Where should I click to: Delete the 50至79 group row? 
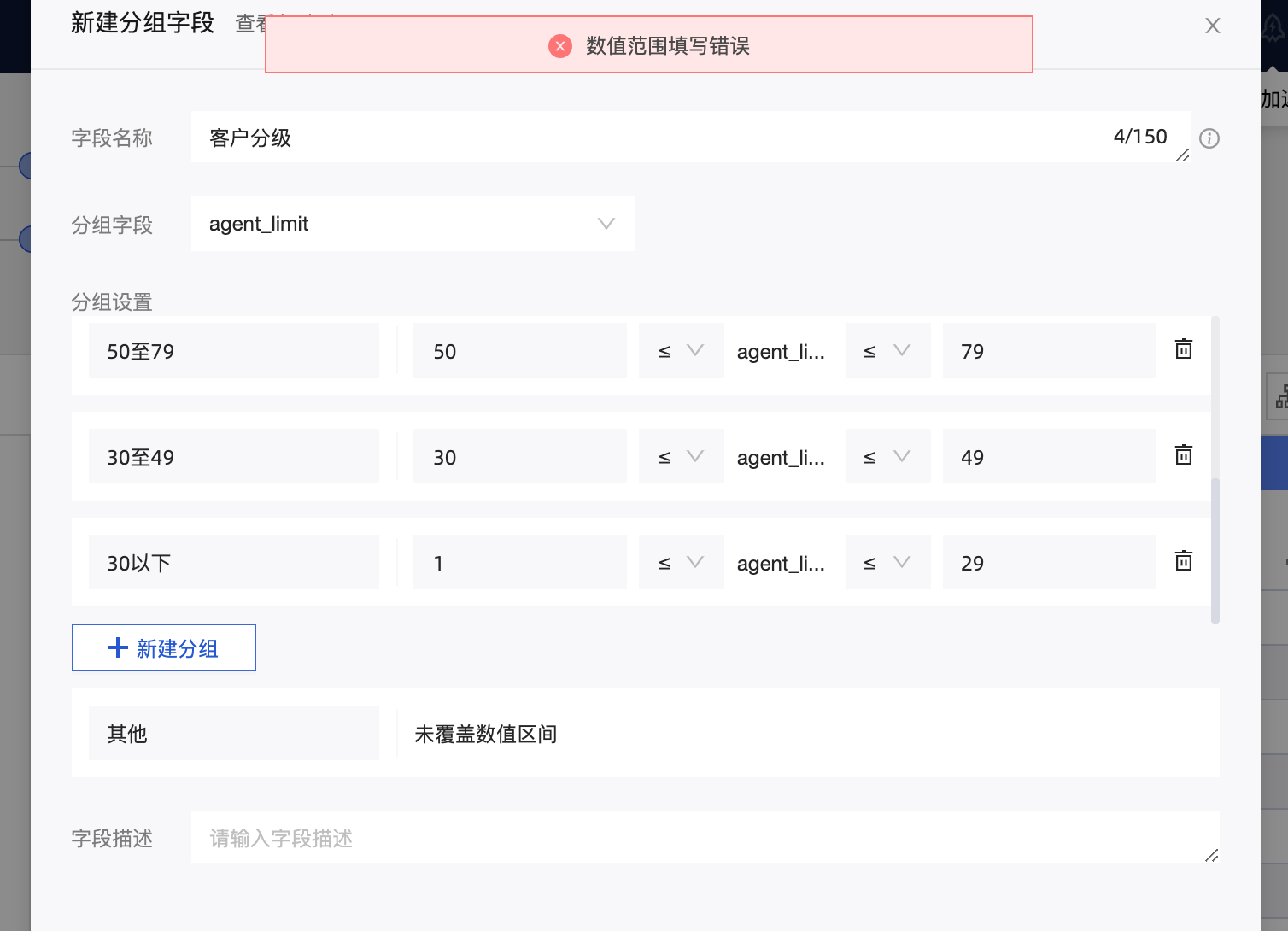pos(1183,349)
